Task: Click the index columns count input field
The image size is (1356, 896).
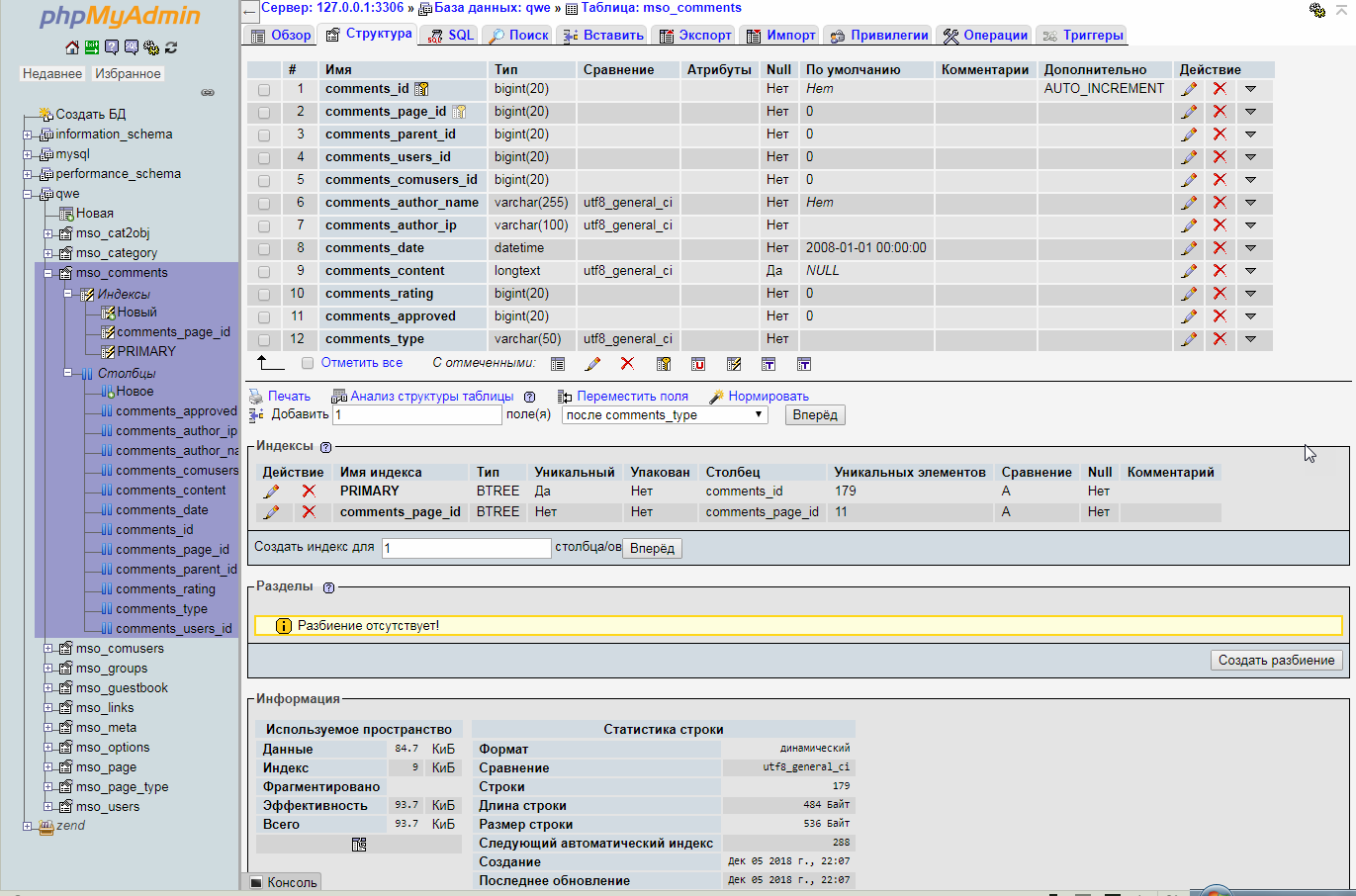Action: (465, 547)
